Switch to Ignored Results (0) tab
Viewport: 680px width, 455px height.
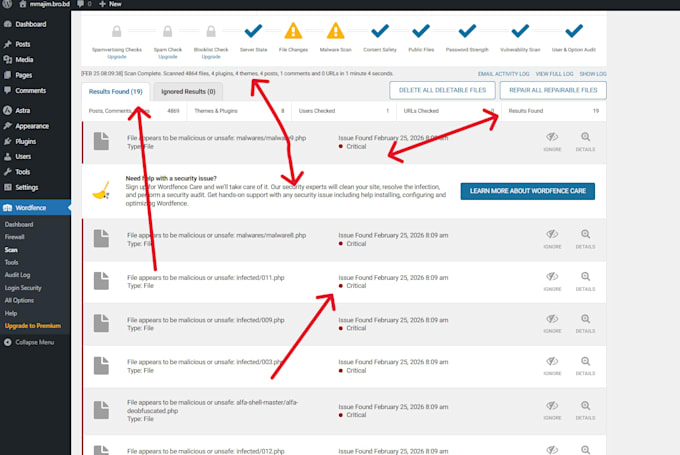[x=188, y=92]
